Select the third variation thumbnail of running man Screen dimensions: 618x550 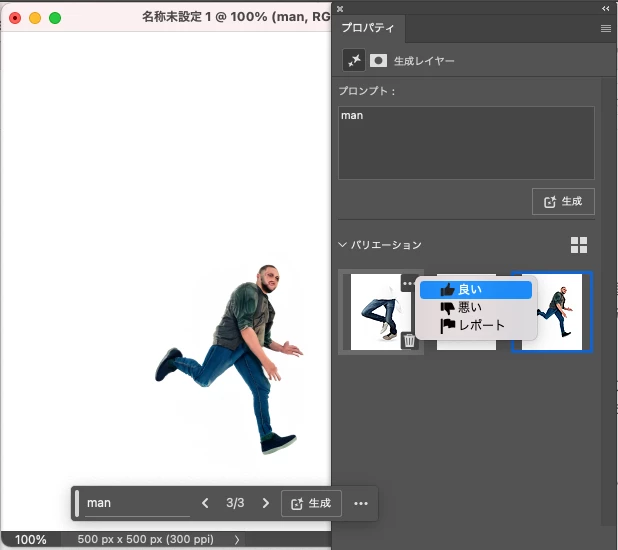coord(552,312)
